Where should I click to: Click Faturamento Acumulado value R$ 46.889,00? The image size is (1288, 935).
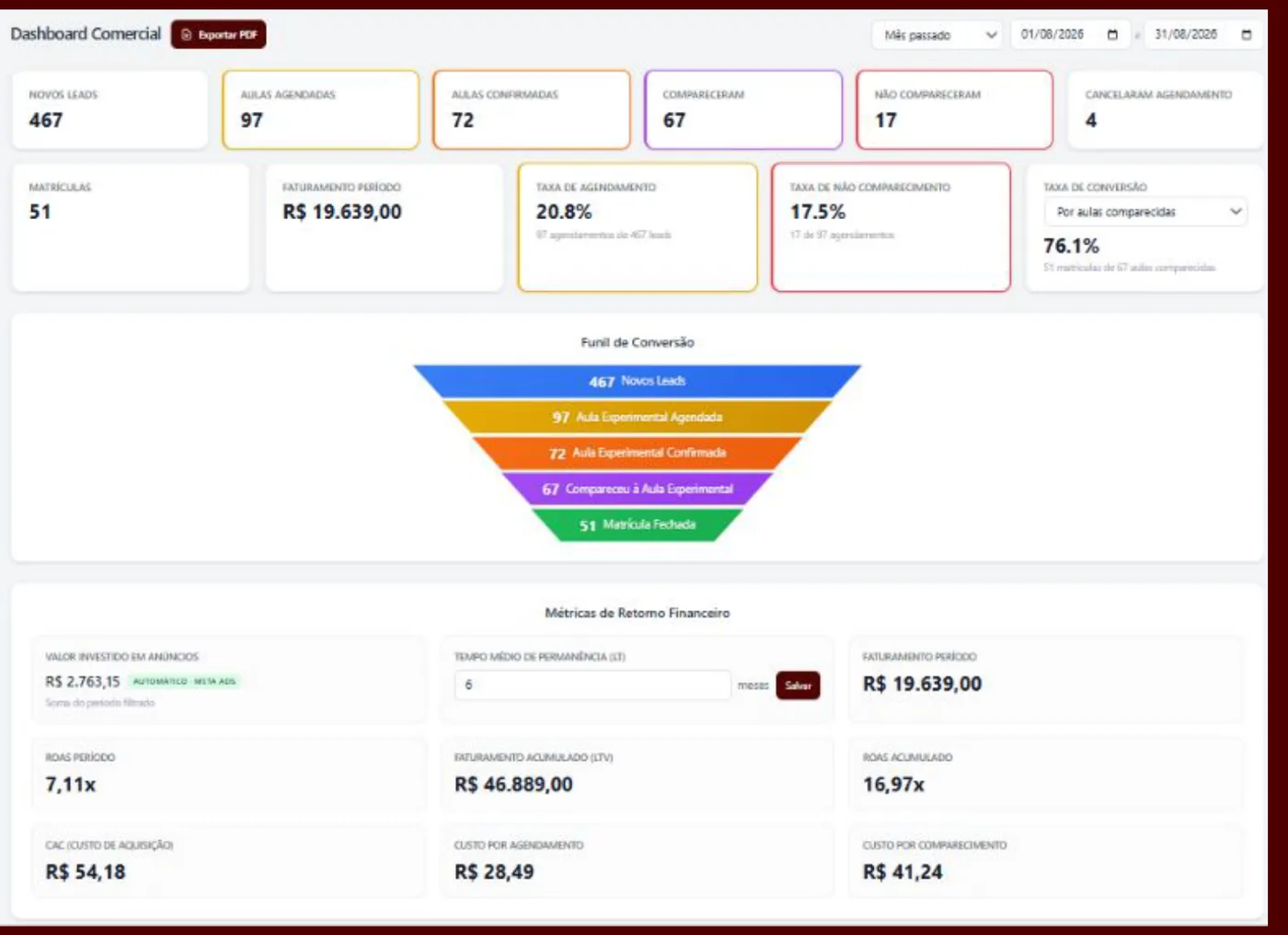click(513, 785)
